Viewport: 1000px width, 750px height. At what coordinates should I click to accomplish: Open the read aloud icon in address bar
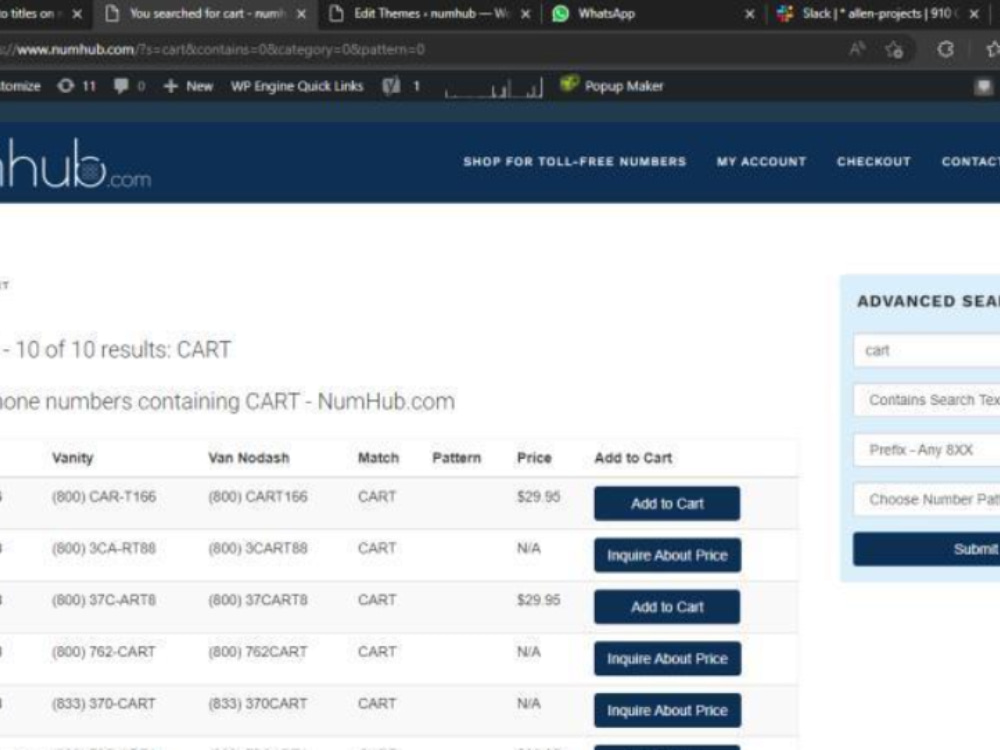tap(857, 49)
